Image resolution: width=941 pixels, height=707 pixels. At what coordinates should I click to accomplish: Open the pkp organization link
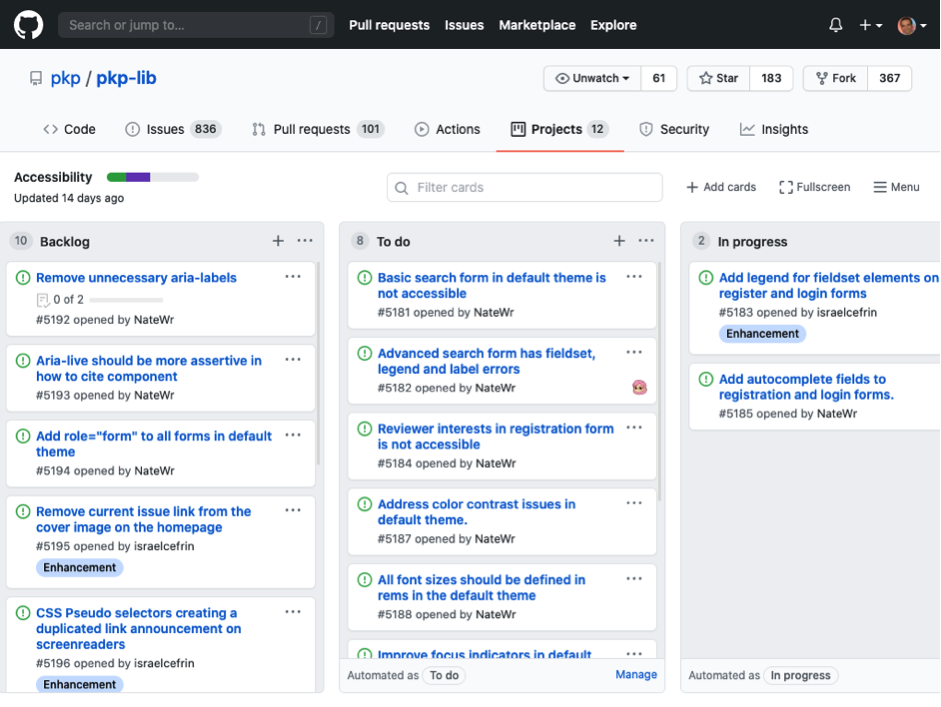[65, 78]
